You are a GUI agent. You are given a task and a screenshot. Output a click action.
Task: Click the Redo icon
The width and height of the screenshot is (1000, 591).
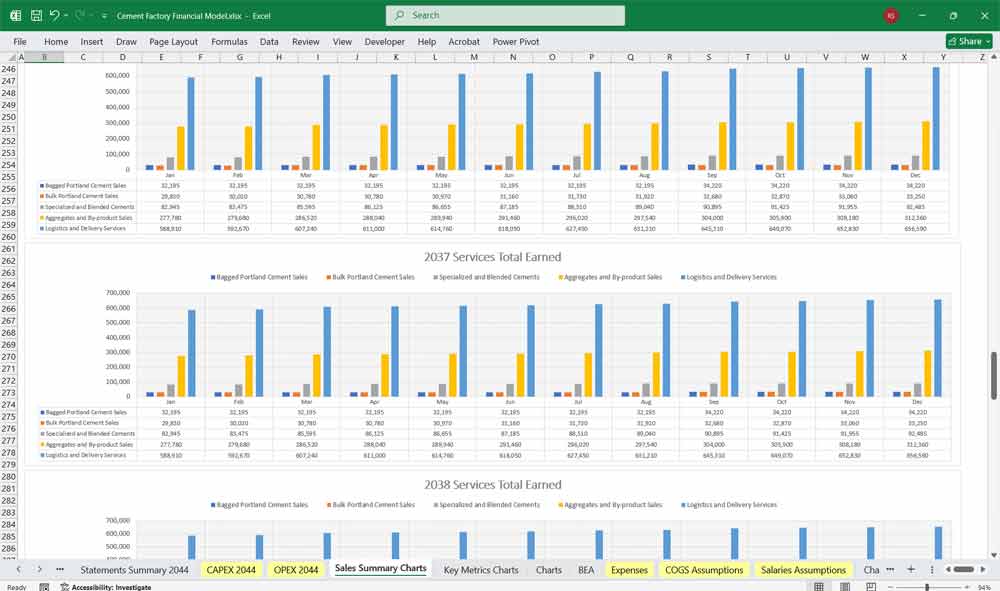pos(80,14)
